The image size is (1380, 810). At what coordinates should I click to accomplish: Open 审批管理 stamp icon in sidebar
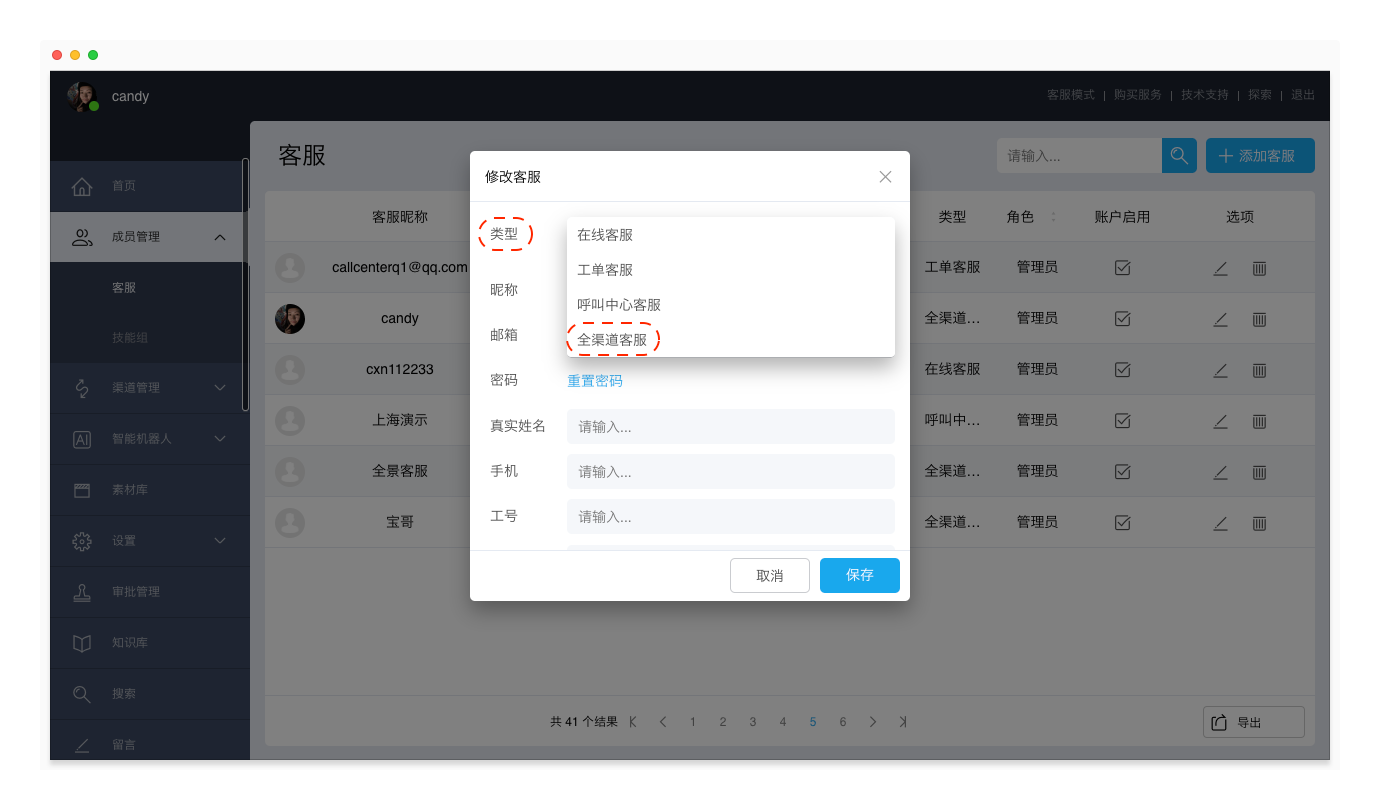(83, 592)
